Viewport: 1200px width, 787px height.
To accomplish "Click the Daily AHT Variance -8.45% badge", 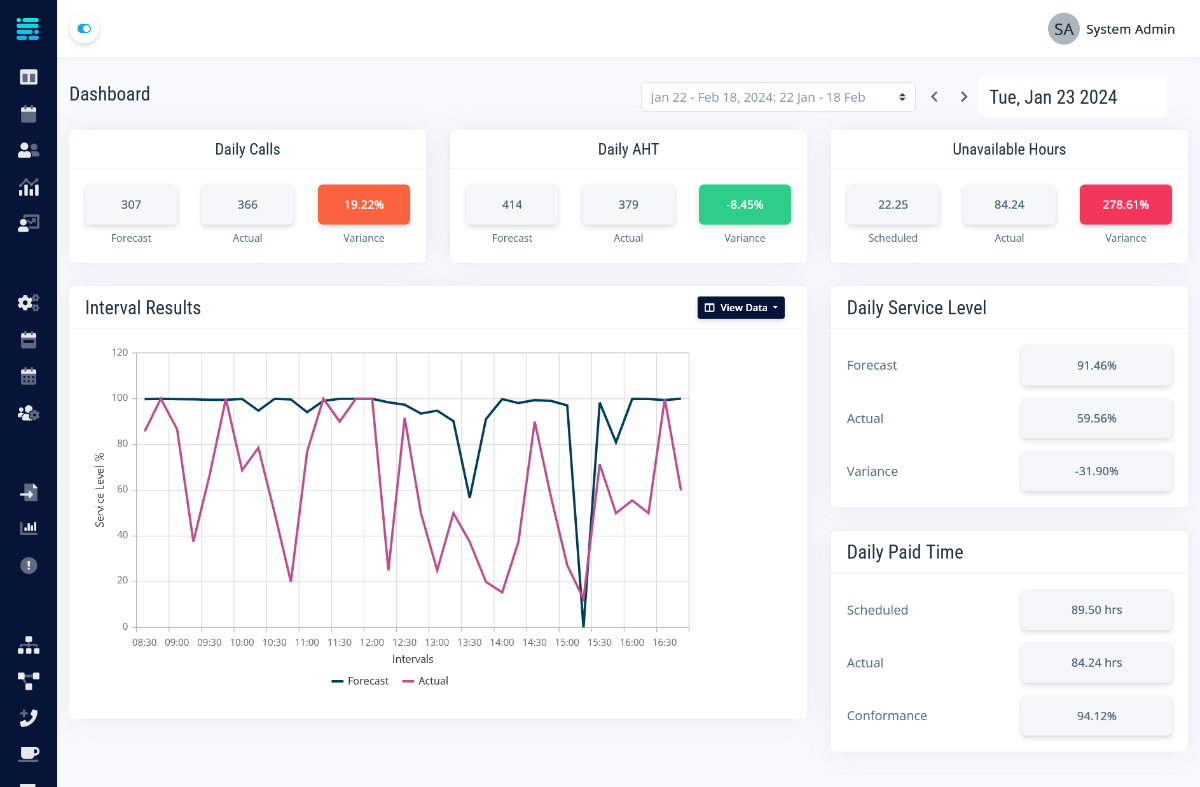I will (x=744, y=203).
